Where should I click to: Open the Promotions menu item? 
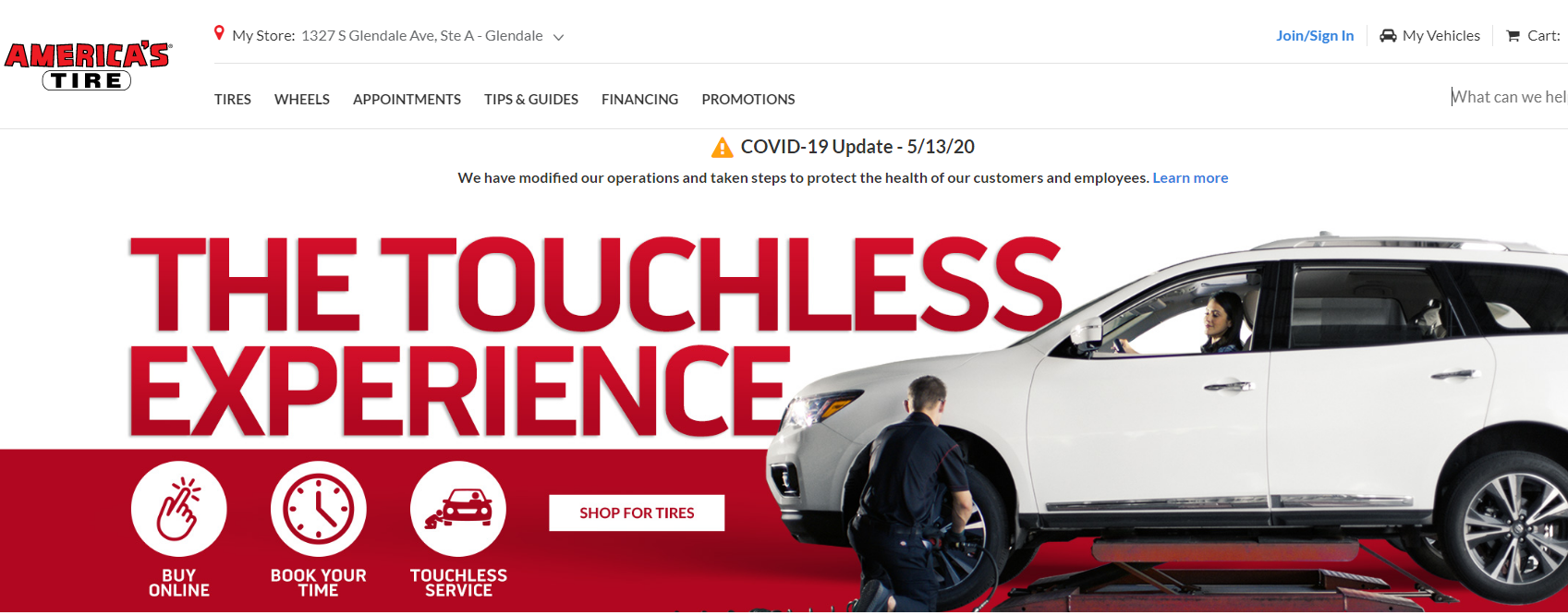[748, 100]
